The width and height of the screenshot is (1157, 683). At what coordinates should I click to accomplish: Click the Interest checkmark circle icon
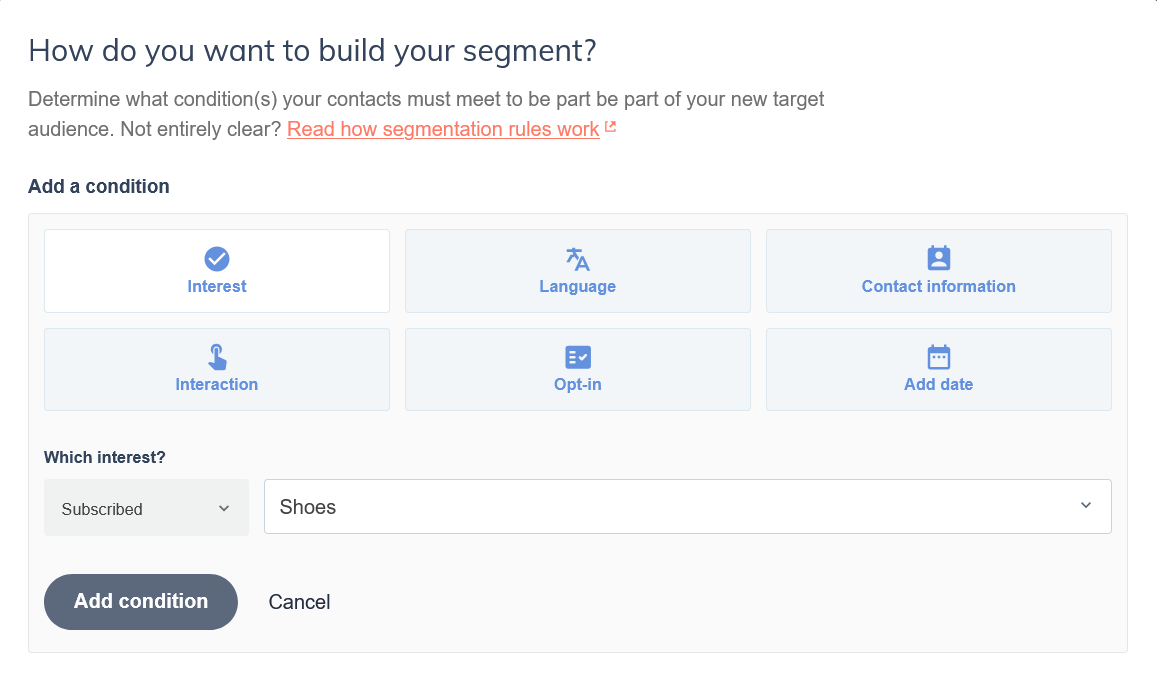[x=217, y=259]
